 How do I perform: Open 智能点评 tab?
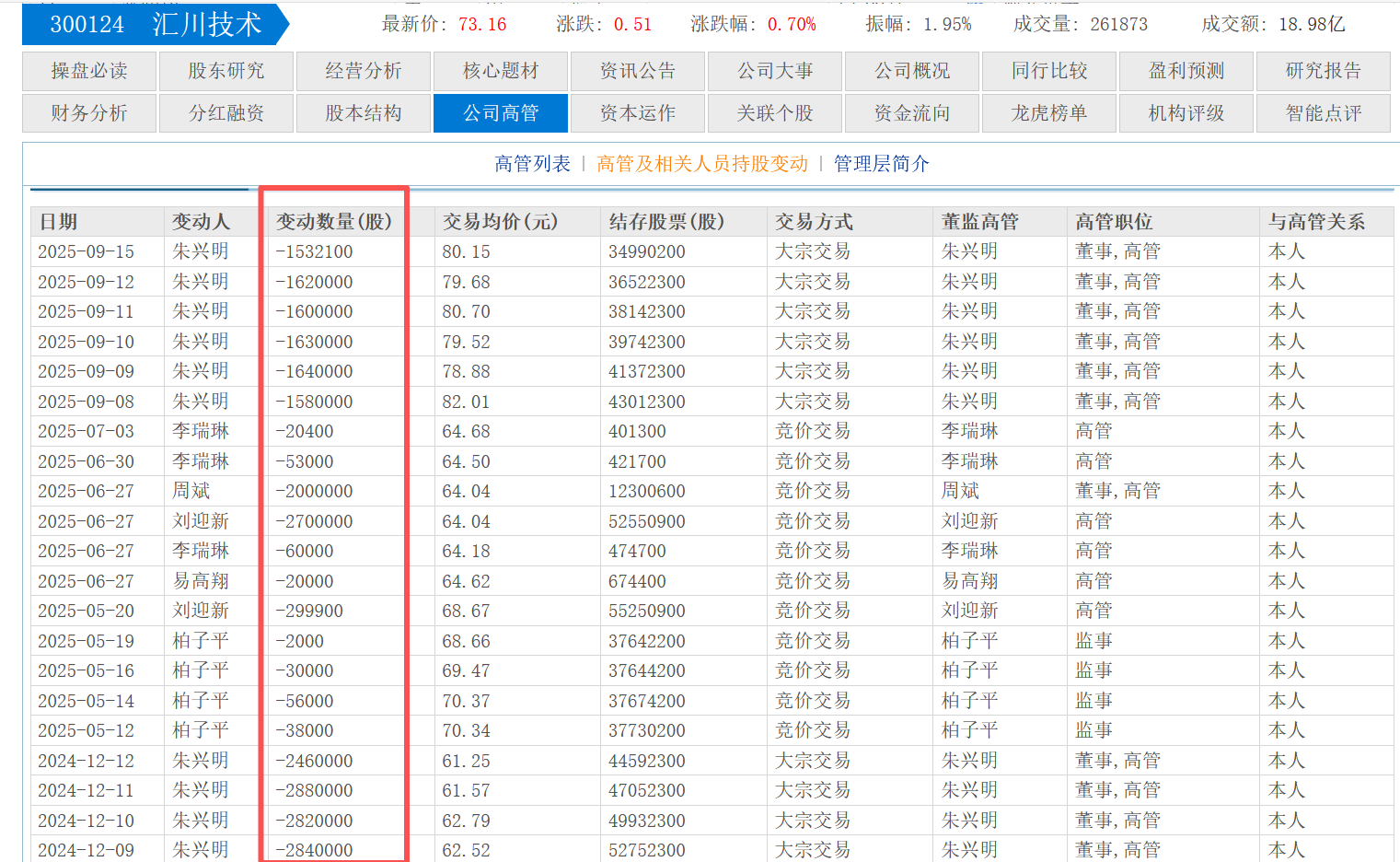coord(1324,113)
